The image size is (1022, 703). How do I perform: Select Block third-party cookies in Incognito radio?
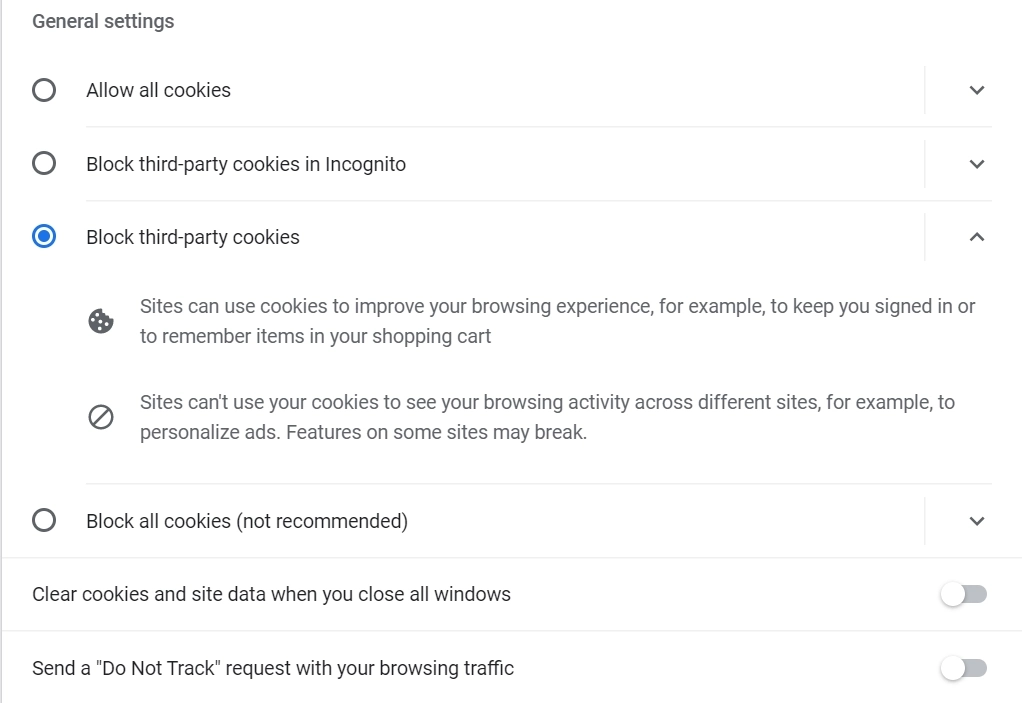pyautogui.click(x=44, y=163)
